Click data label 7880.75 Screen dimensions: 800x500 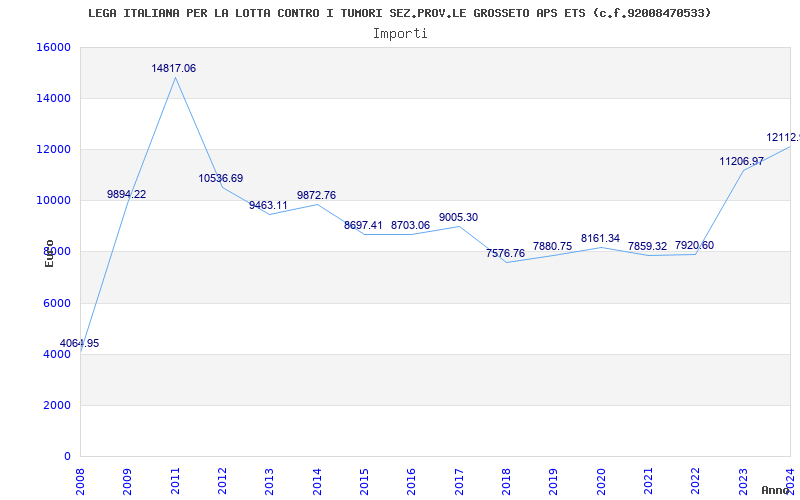click(553, 246)
